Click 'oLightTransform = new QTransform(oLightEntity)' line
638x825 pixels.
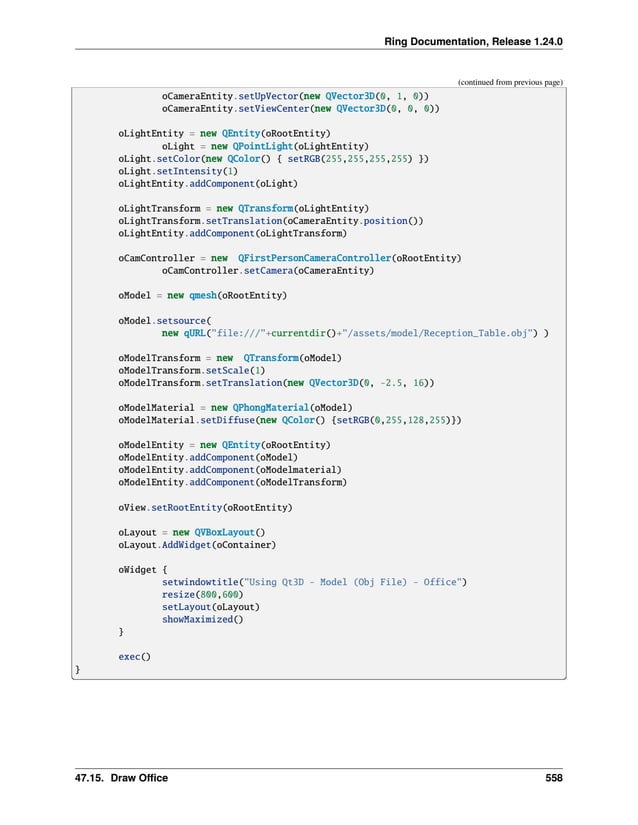point(244,208)
